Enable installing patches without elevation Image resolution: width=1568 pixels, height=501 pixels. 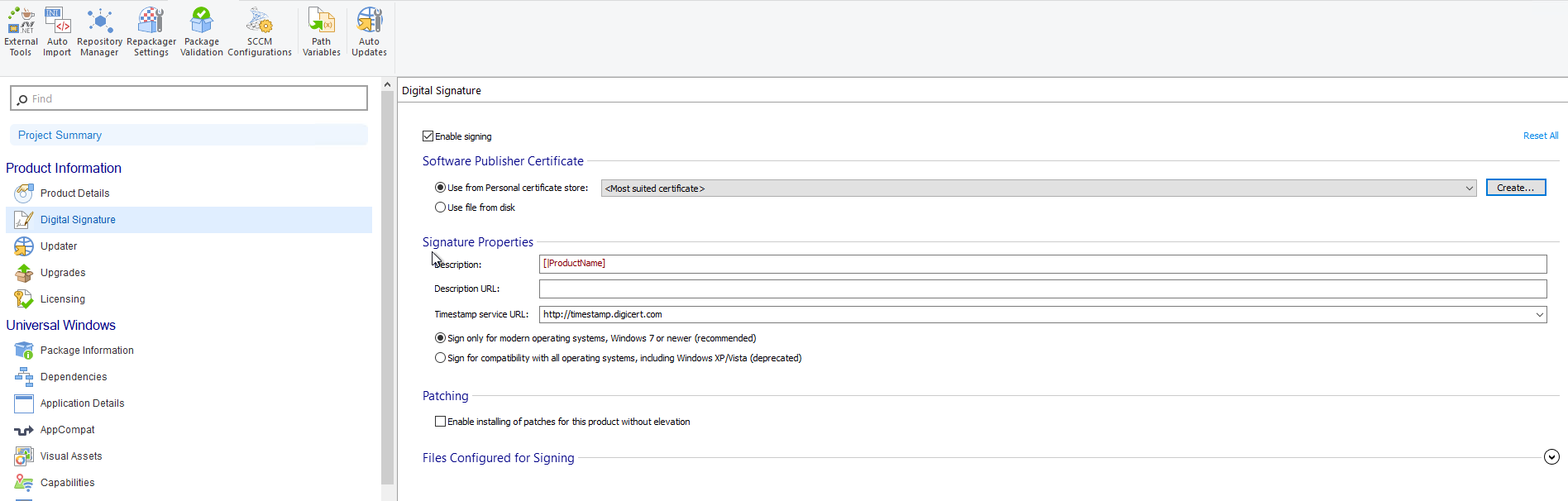[x=441, y=422]
